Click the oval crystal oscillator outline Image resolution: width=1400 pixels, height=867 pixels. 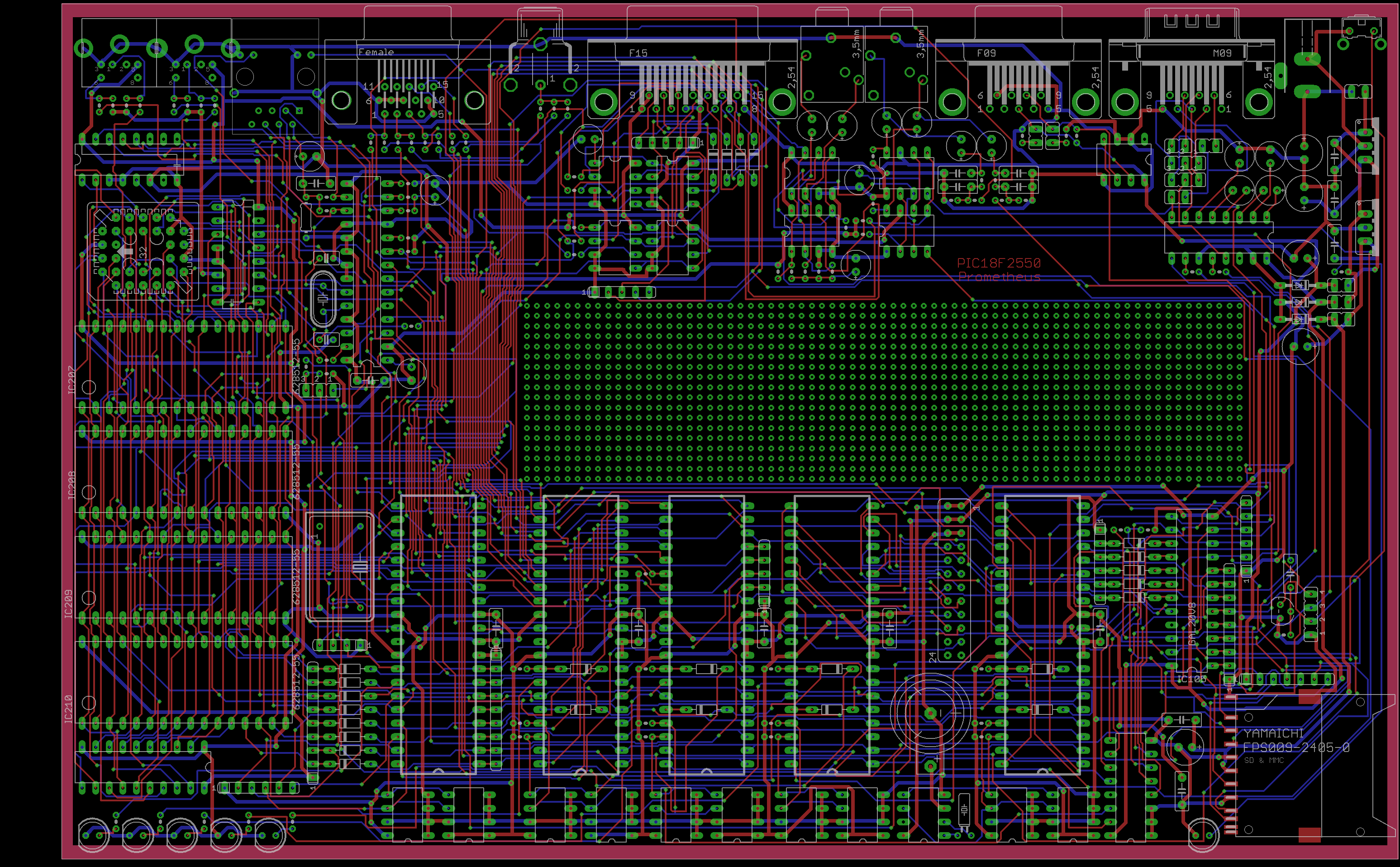tap(323, 299)
